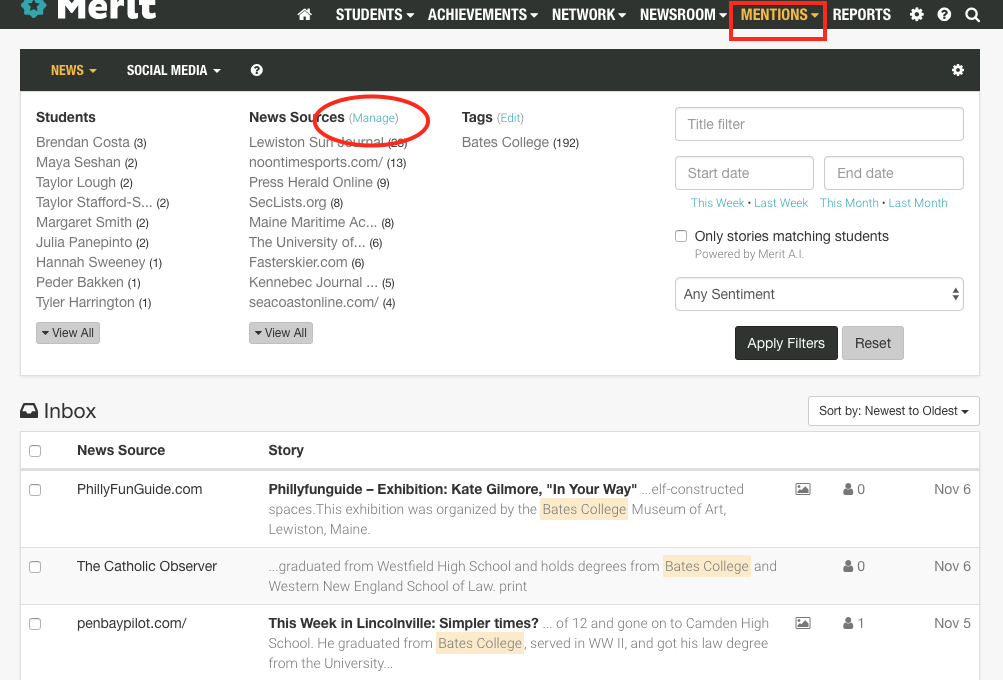Expand View All under Students
1003x680 pixels.
click(68, 333)
